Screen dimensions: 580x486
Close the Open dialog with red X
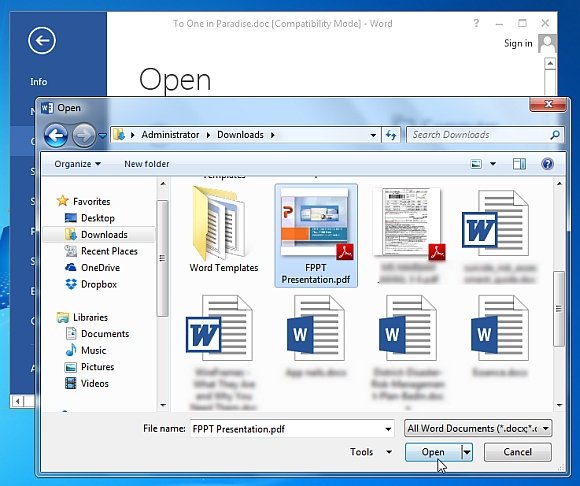(548, 104)
